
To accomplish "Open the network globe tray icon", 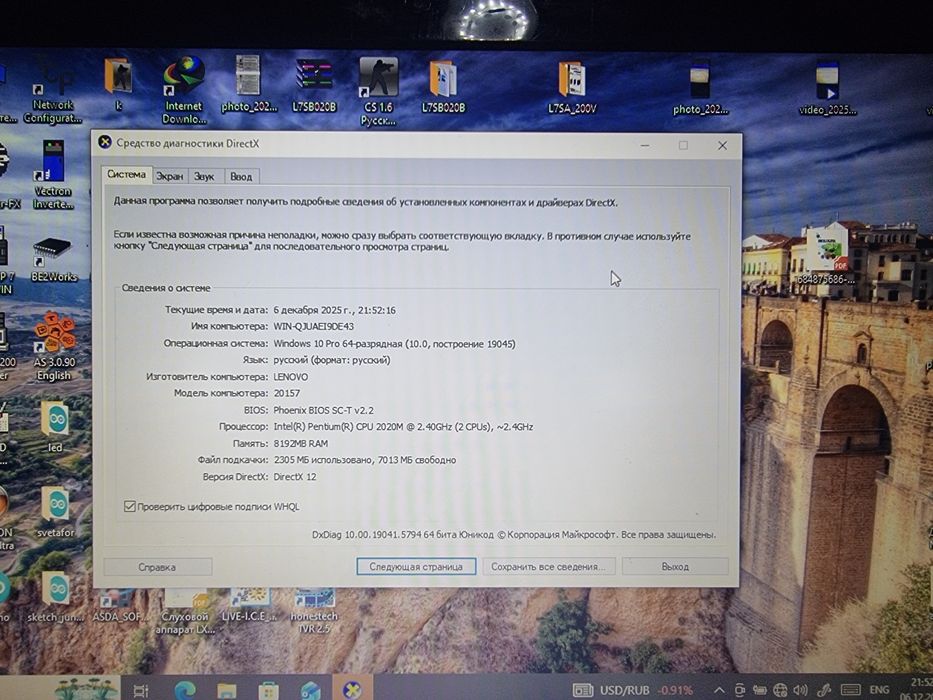I will pyautogui.click(x=780, y=690).
